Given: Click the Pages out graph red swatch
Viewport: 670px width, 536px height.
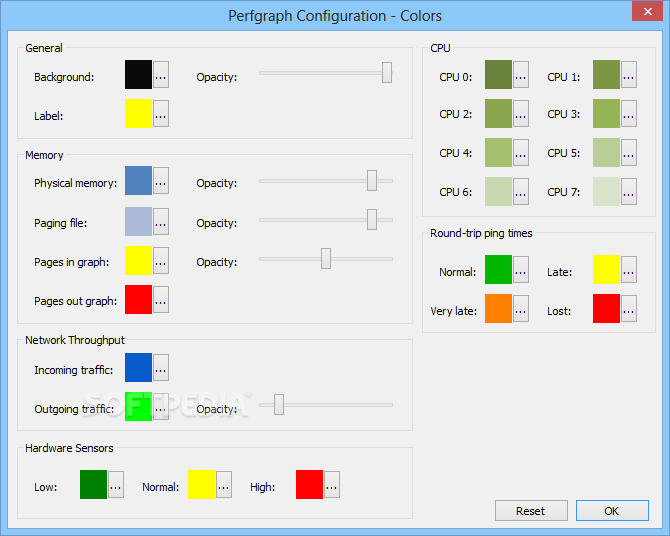Looking at the screenshot, I should coord(138,299).
